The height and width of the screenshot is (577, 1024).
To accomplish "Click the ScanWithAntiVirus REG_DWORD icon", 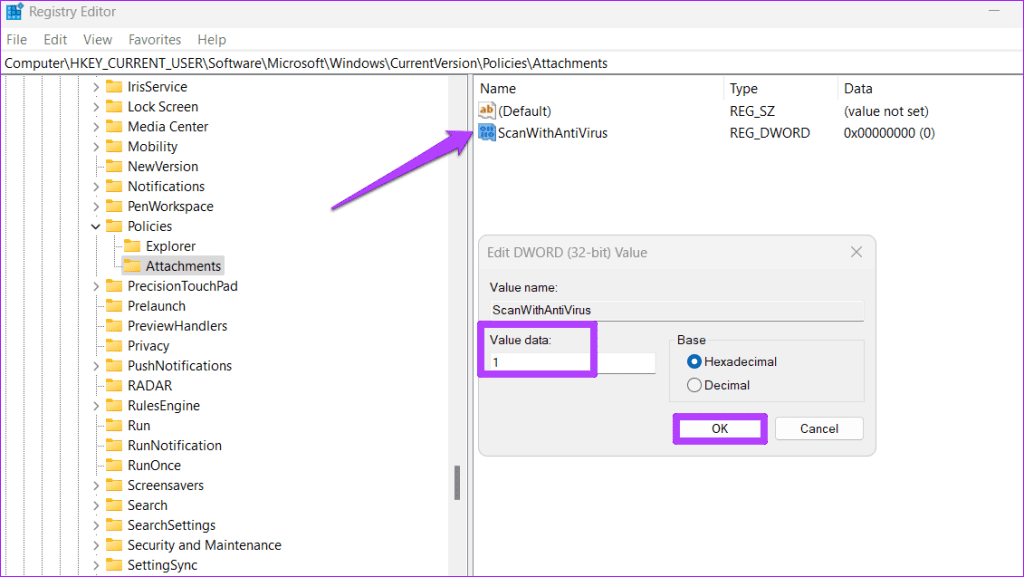I will click(x=487, y=132).
